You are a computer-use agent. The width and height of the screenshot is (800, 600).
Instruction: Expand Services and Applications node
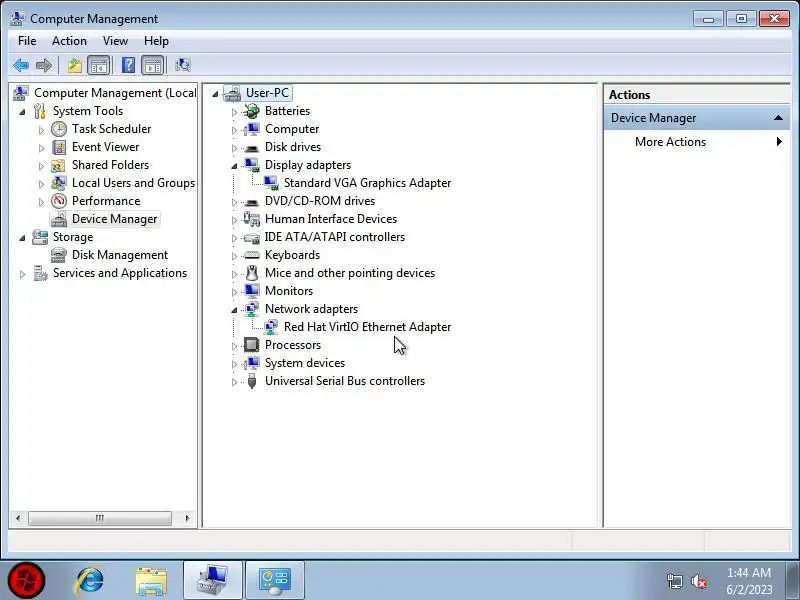pos(22,274)
